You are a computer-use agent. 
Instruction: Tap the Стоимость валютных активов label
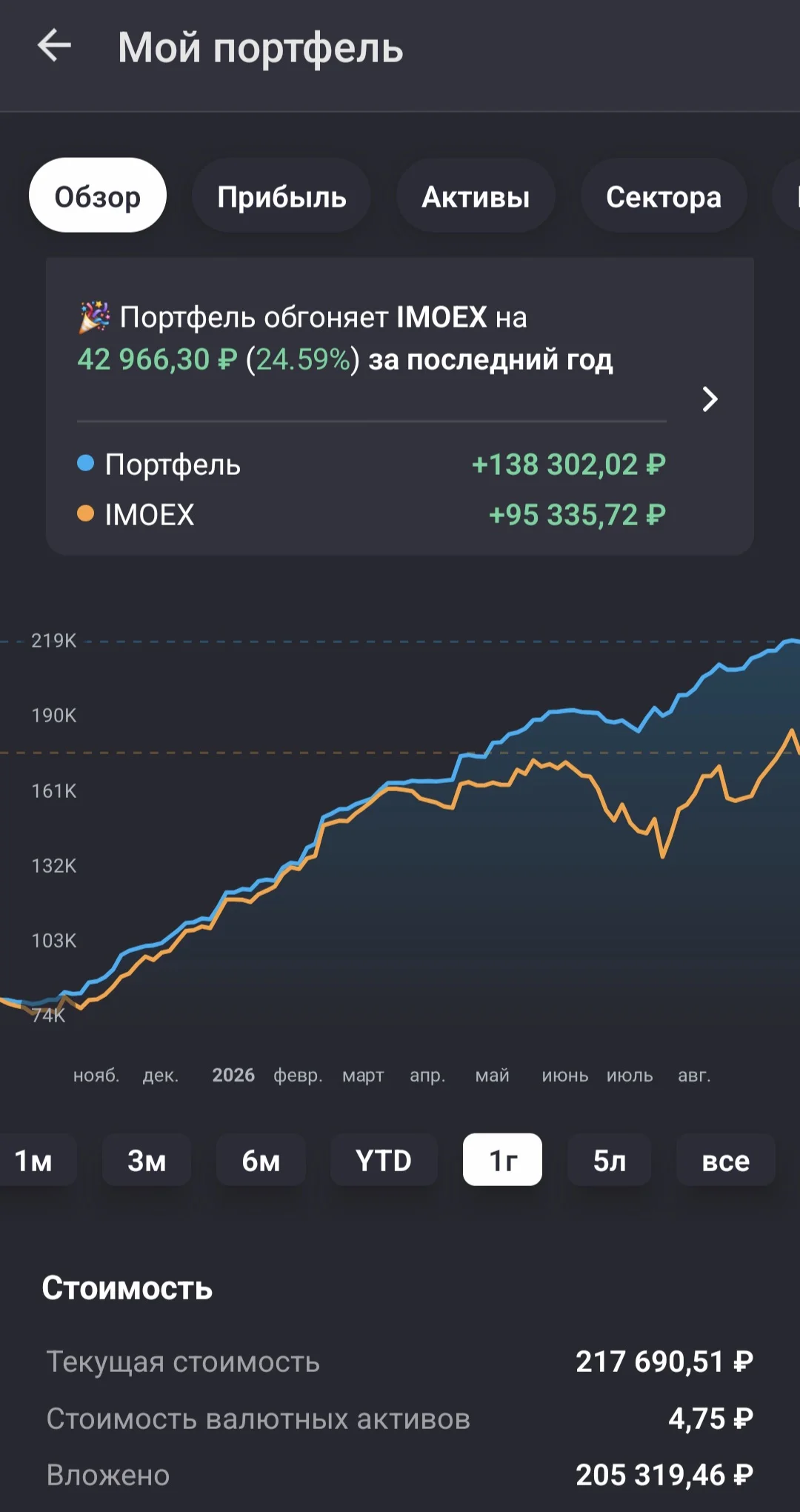click(259, 1419)
